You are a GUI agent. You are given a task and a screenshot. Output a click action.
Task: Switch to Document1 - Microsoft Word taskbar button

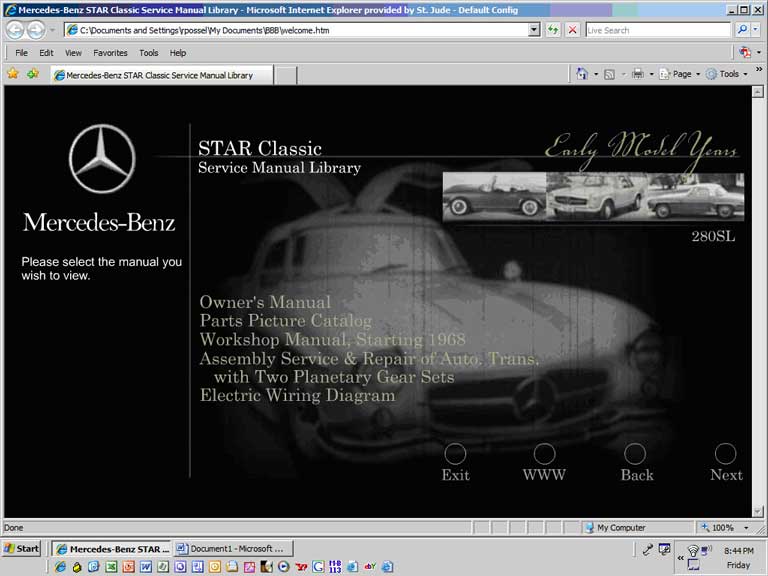[x=233, y=549]
